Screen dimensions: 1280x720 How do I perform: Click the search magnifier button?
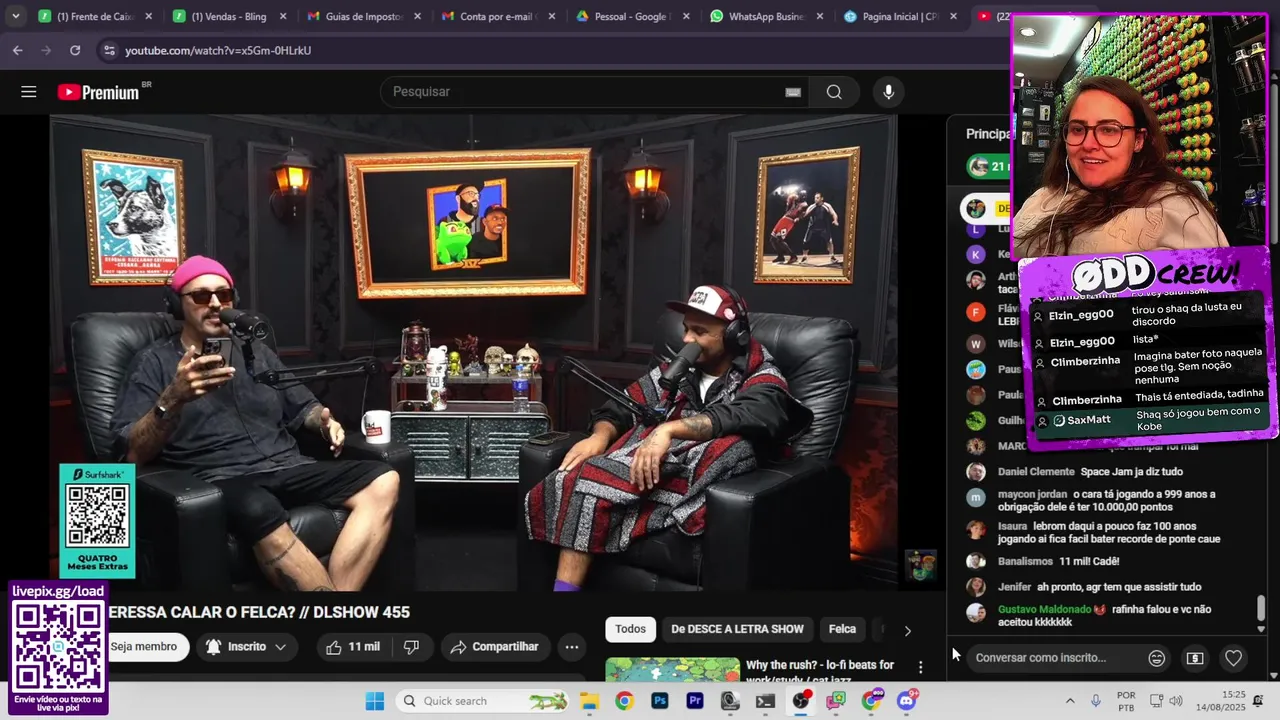pos(834,92)
